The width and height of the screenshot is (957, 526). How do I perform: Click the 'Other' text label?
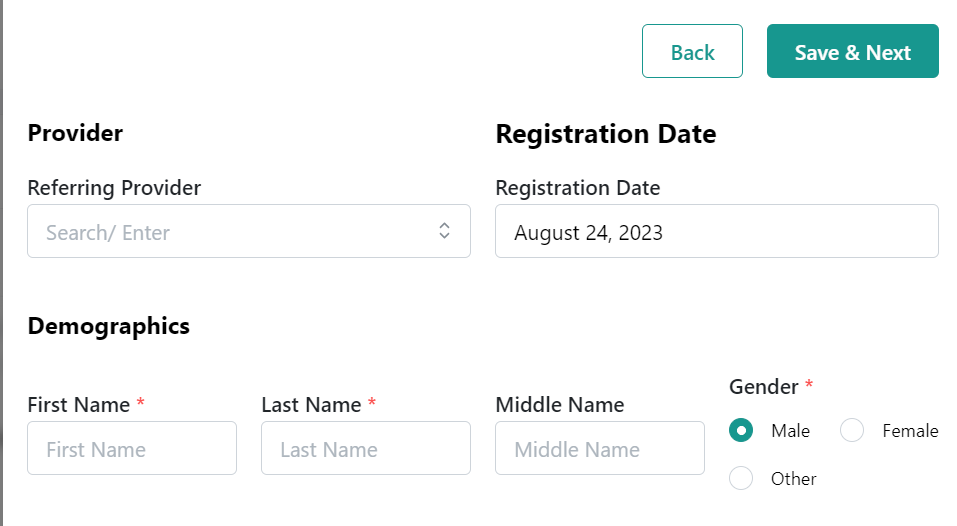coord(793,479)
